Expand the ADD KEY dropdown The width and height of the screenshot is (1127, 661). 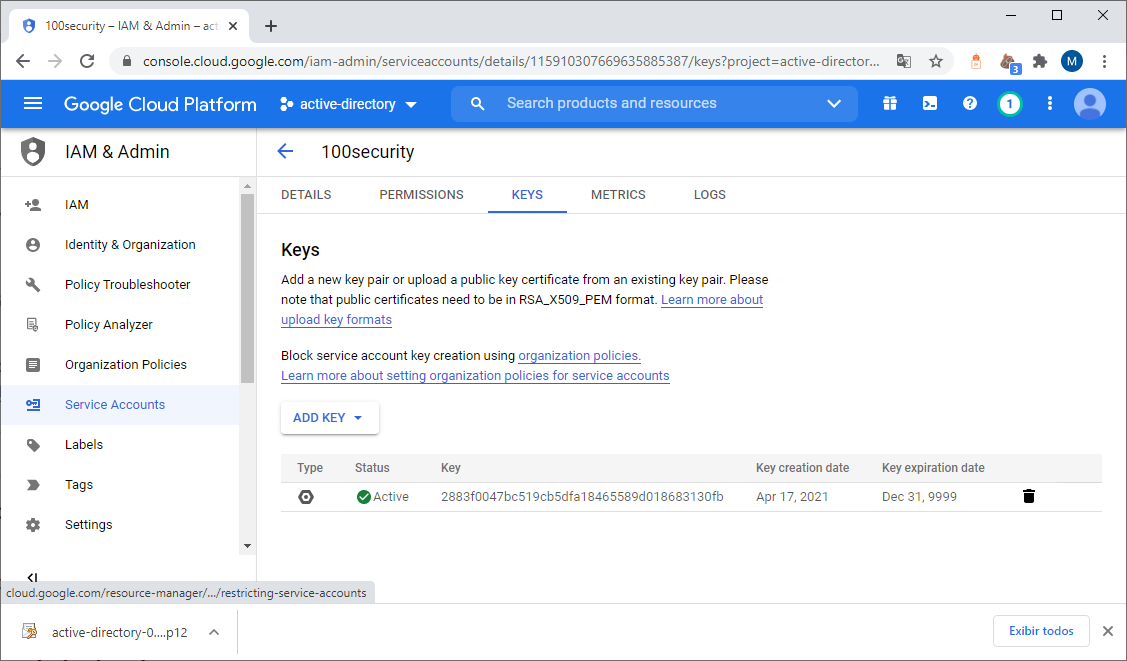click(329, 418)
